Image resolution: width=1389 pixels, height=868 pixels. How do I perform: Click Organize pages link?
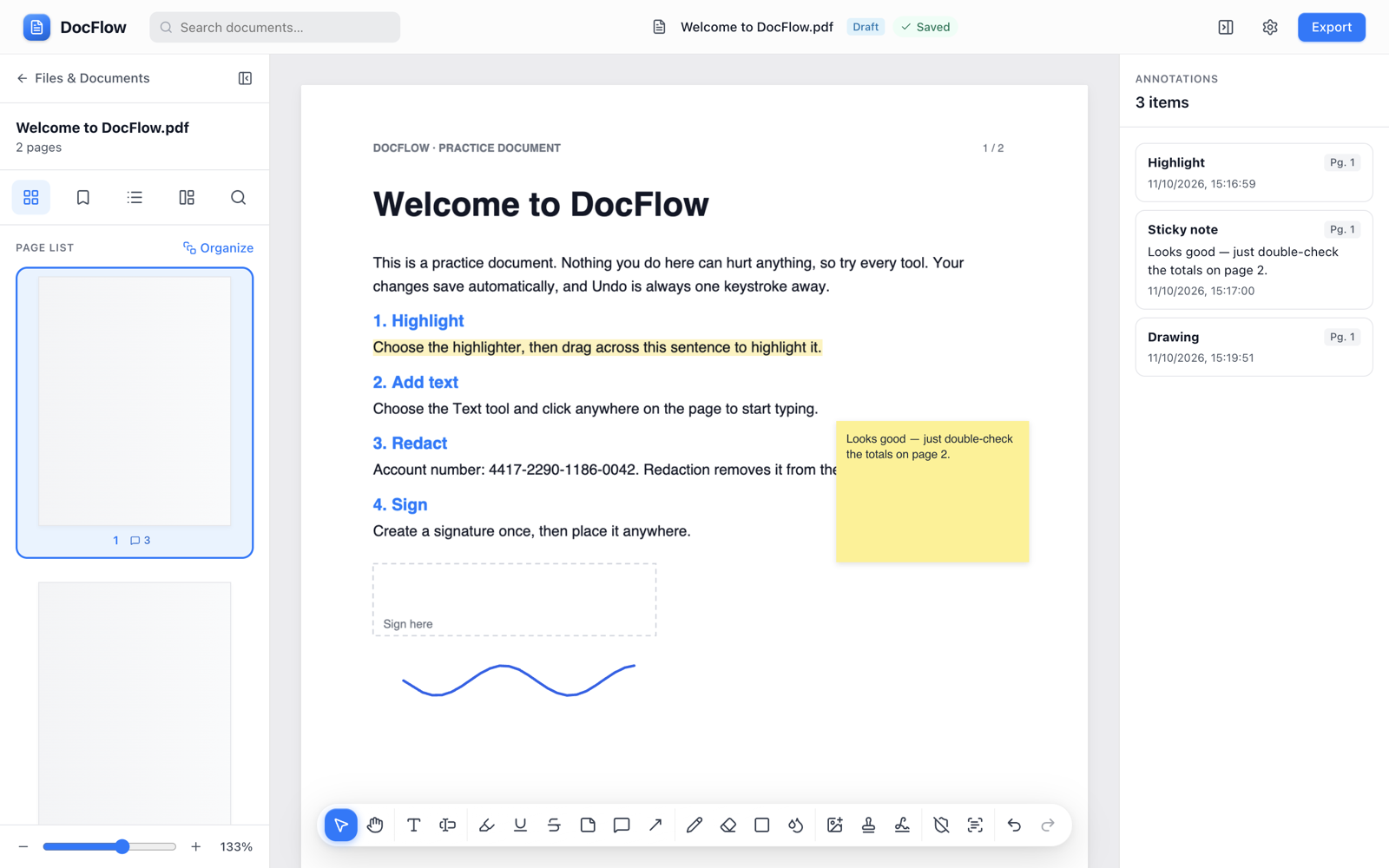click(218, 247)
